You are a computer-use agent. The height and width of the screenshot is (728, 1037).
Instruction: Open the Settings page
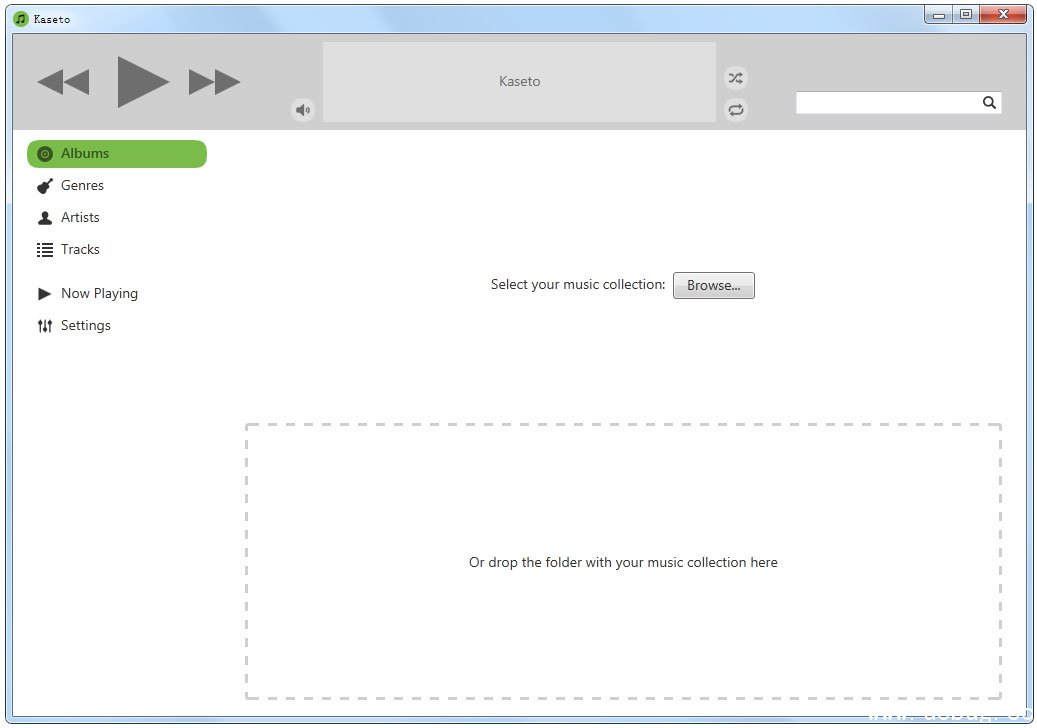85,326
